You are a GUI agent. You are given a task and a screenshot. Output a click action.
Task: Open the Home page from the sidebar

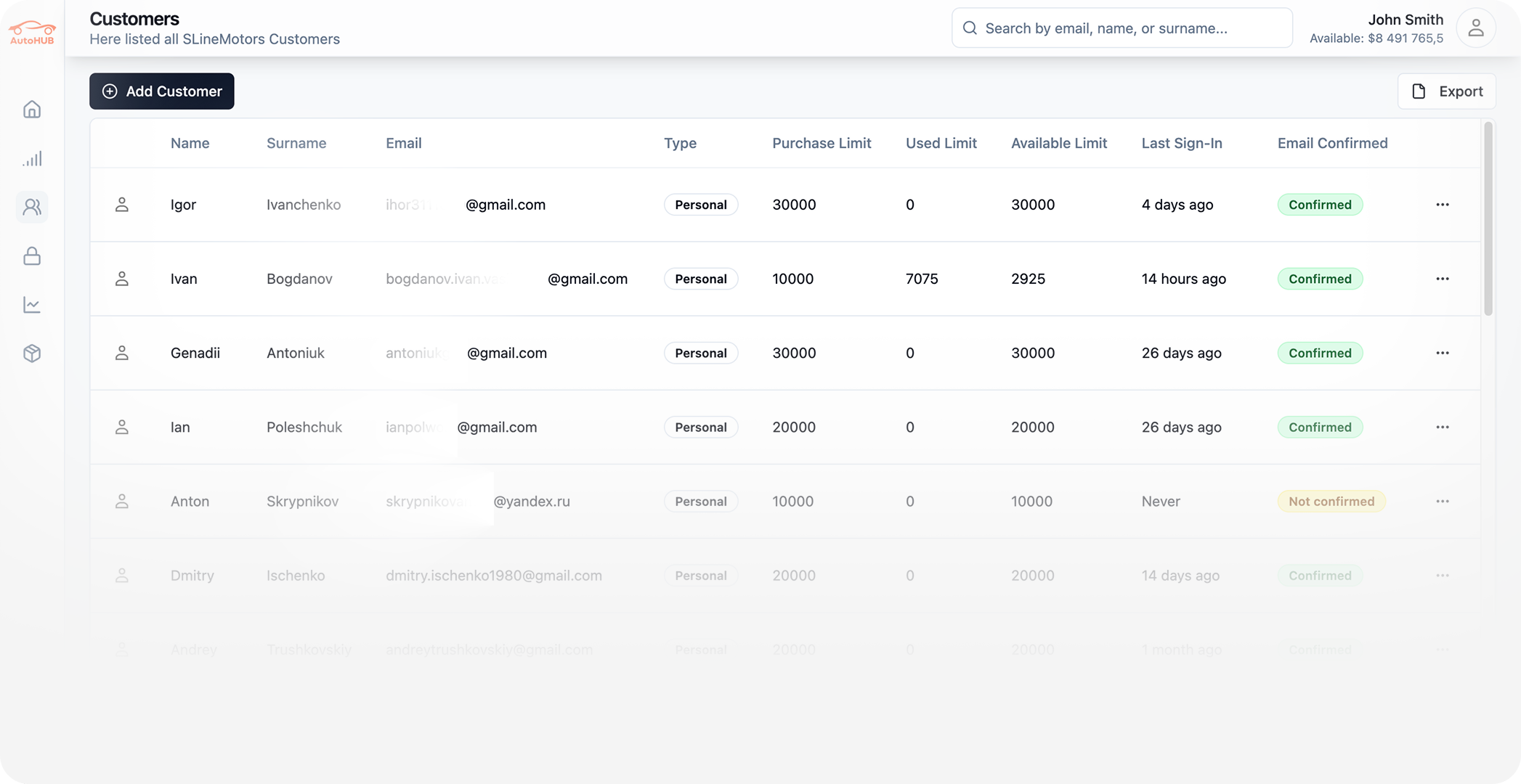32,110
